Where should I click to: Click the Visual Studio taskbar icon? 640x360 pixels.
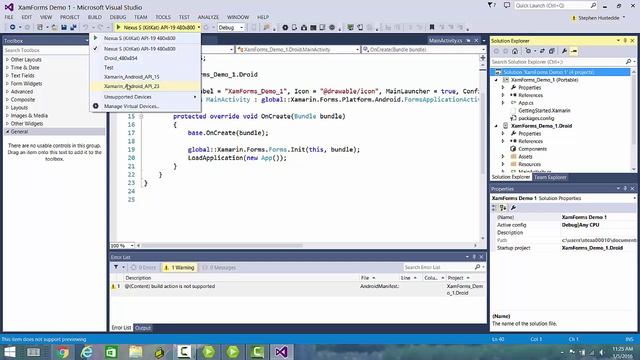(281, 352)
